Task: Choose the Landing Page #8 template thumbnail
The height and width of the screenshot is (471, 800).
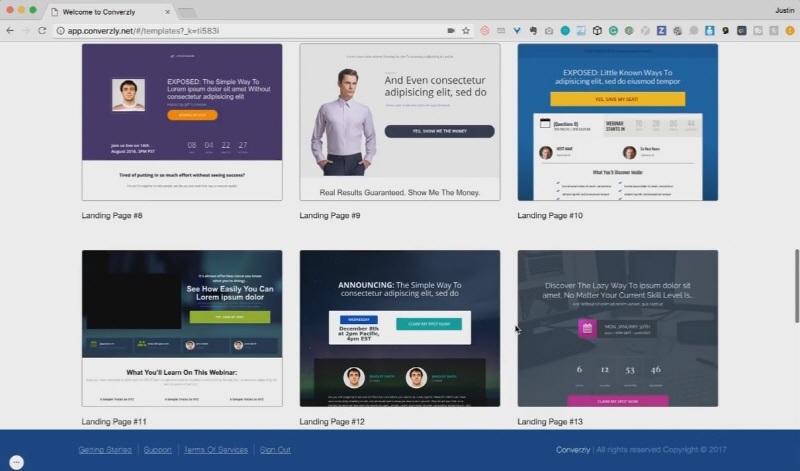Action: (182, 122)
